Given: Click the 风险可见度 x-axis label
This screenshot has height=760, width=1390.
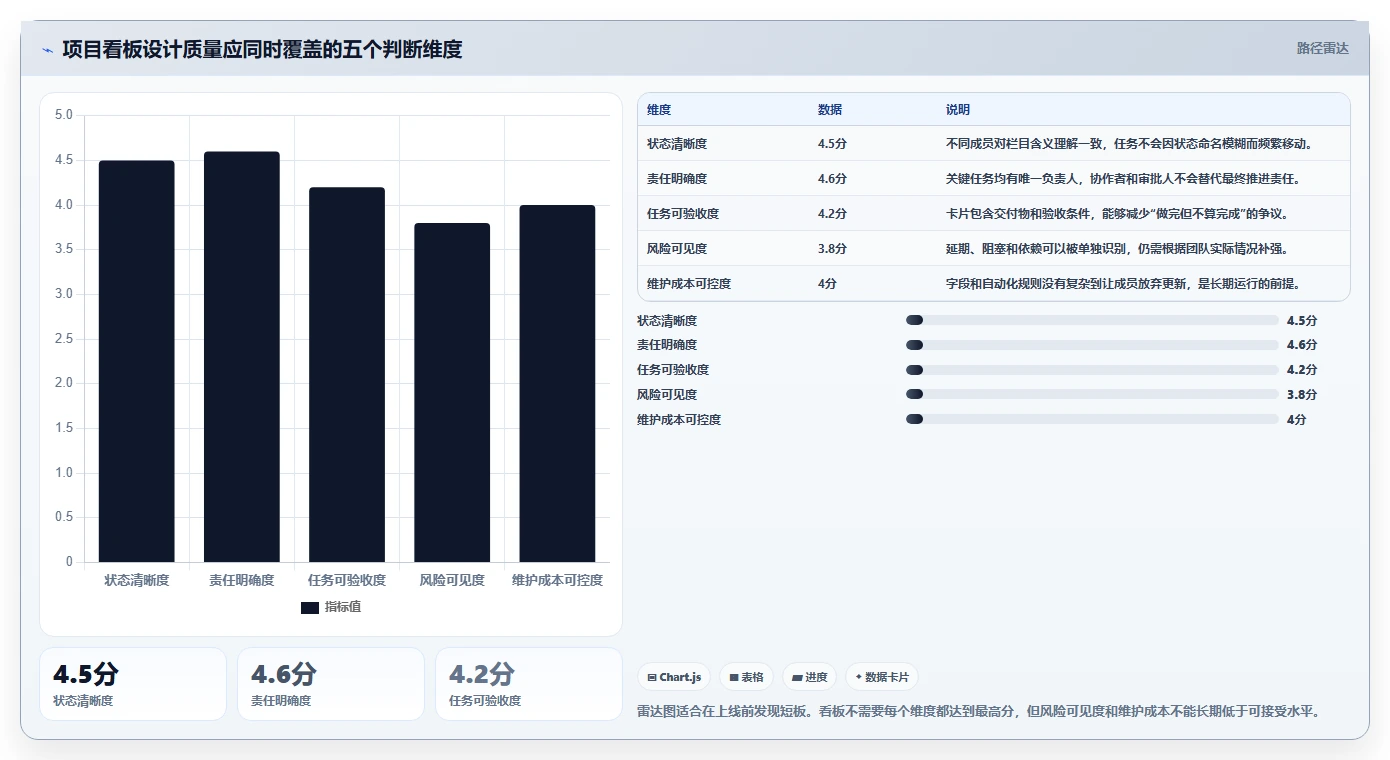Looking at the screenshot, I should click(x=452, y=580).
